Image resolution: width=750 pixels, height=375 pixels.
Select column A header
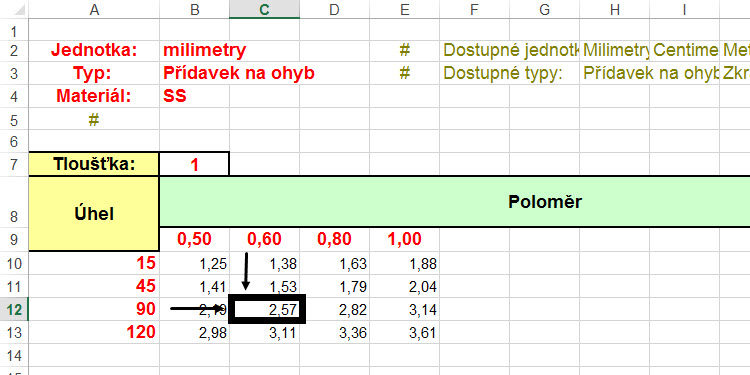pyautogui.click(x=94, y=10)
